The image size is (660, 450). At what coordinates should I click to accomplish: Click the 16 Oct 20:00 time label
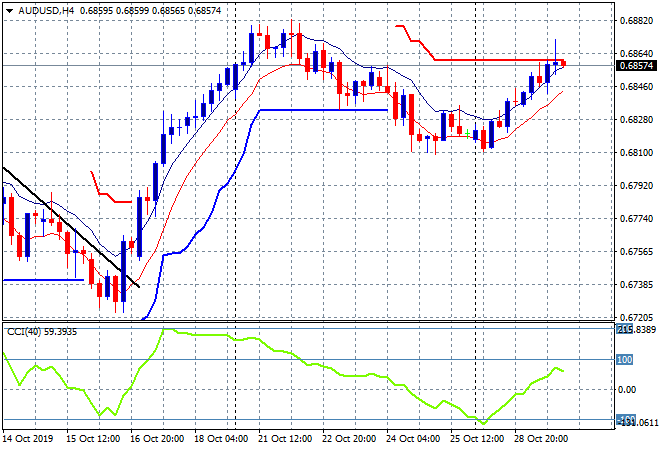click(157, 439)
